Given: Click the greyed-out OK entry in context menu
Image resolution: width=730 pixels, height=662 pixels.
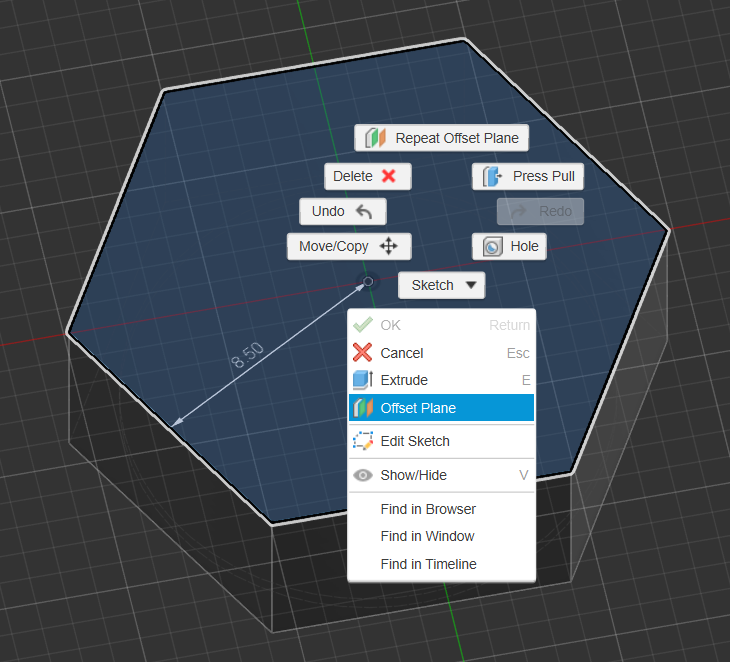Looking at the screenshot, I should 441,325.
